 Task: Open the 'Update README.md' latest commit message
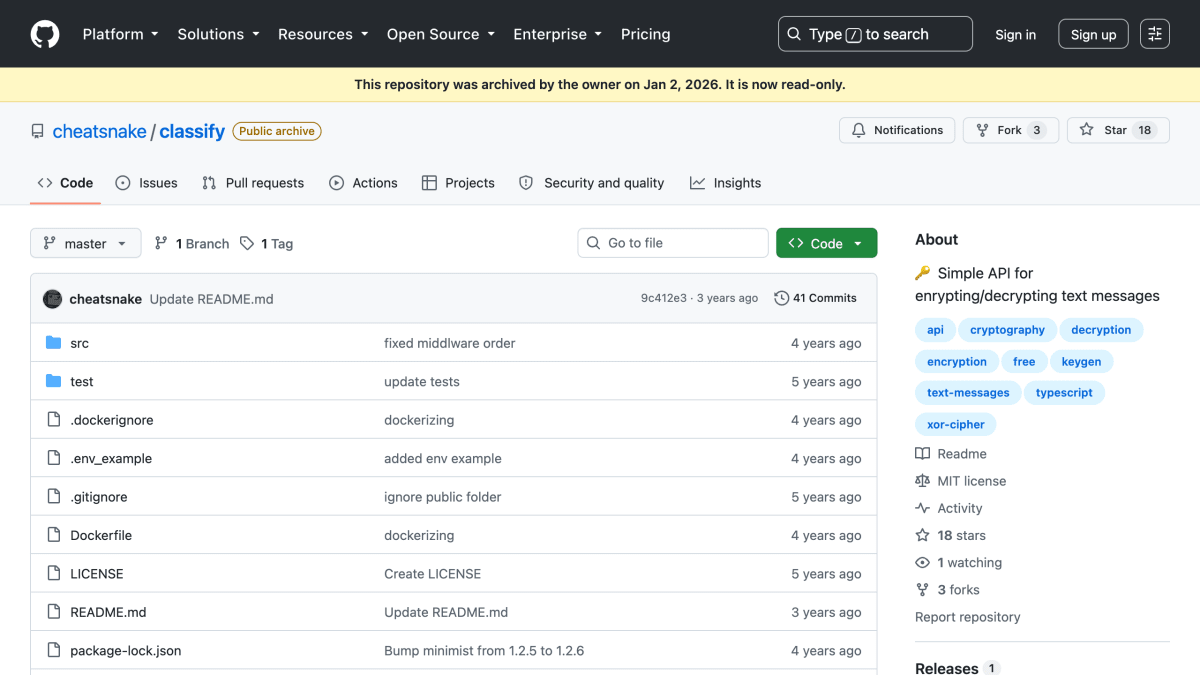pos(211,299)
